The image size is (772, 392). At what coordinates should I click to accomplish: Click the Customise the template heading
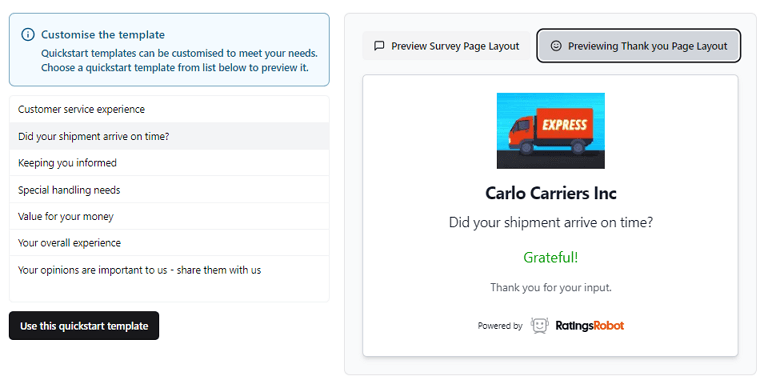point(103,34)
